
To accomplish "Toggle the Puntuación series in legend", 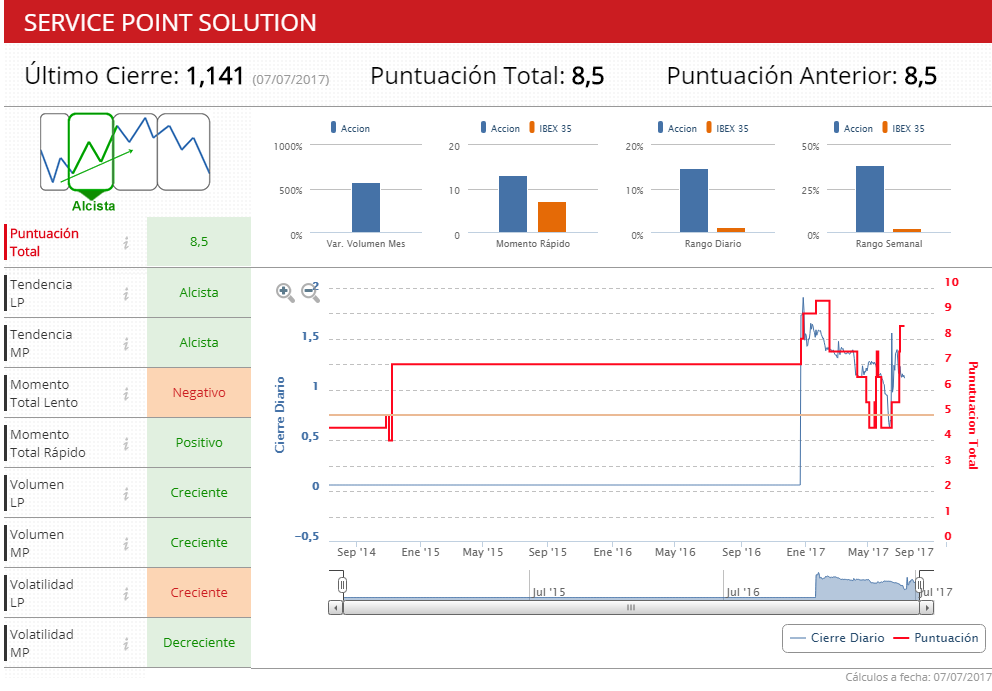I will pyautogui.click(x=935, y=638).
